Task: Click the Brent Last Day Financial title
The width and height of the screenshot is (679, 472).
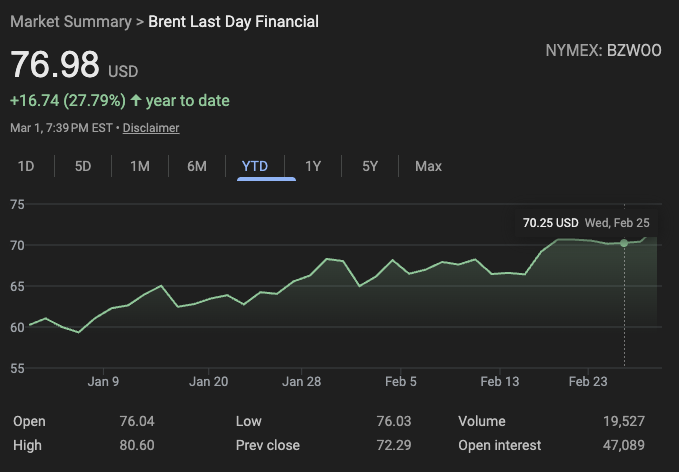Action: pos(234,21)
